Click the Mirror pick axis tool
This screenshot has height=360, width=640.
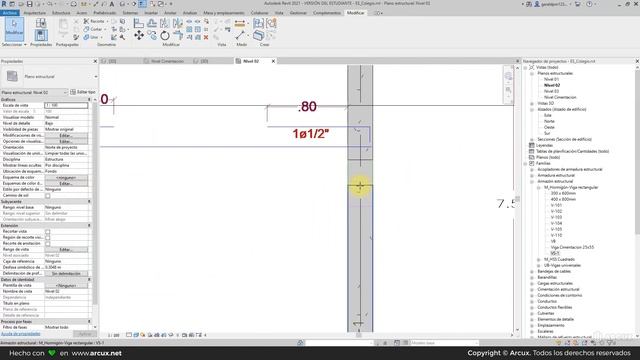[x=165, y=23]
